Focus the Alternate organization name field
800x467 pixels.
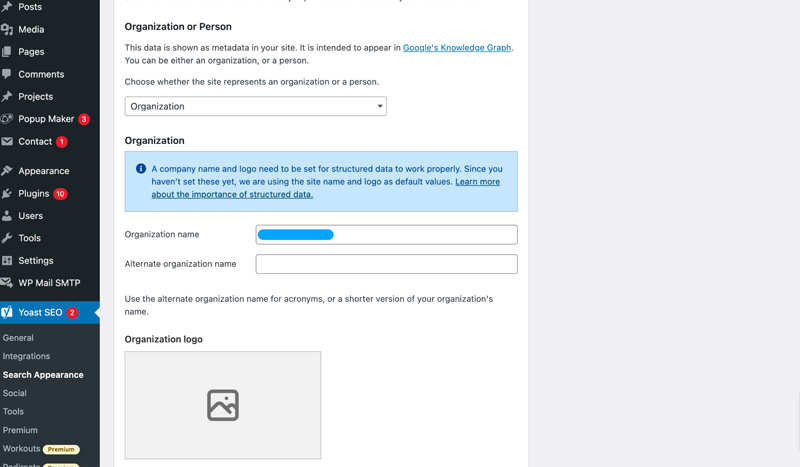pos(386,264)
